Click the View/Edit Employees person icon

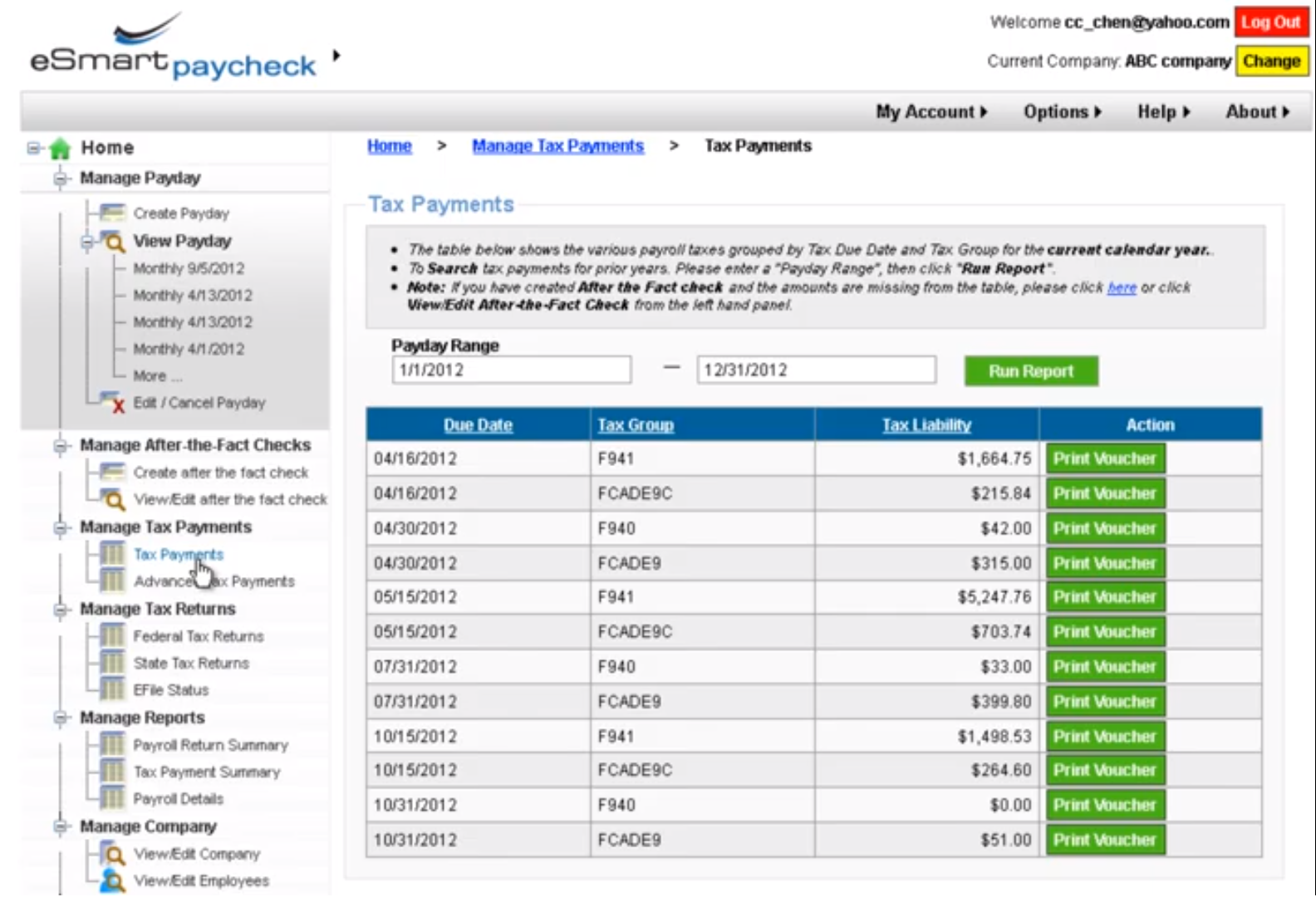(112, 880)
